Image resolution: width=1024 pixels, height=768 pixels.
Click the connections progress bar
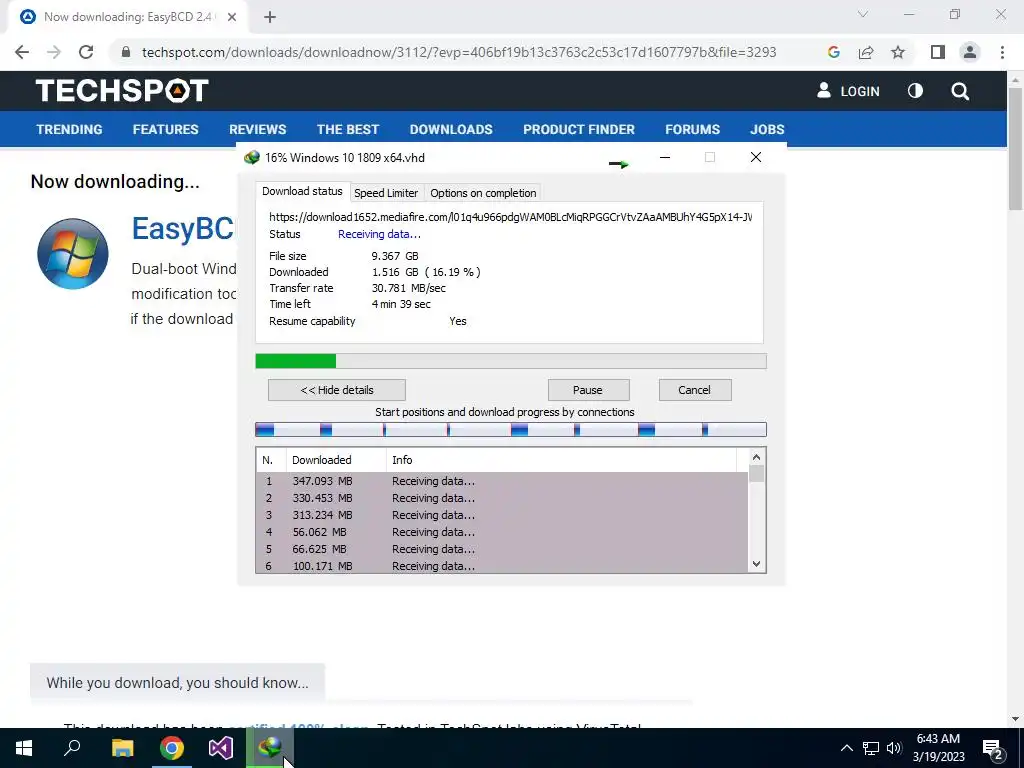click(511, 429)
